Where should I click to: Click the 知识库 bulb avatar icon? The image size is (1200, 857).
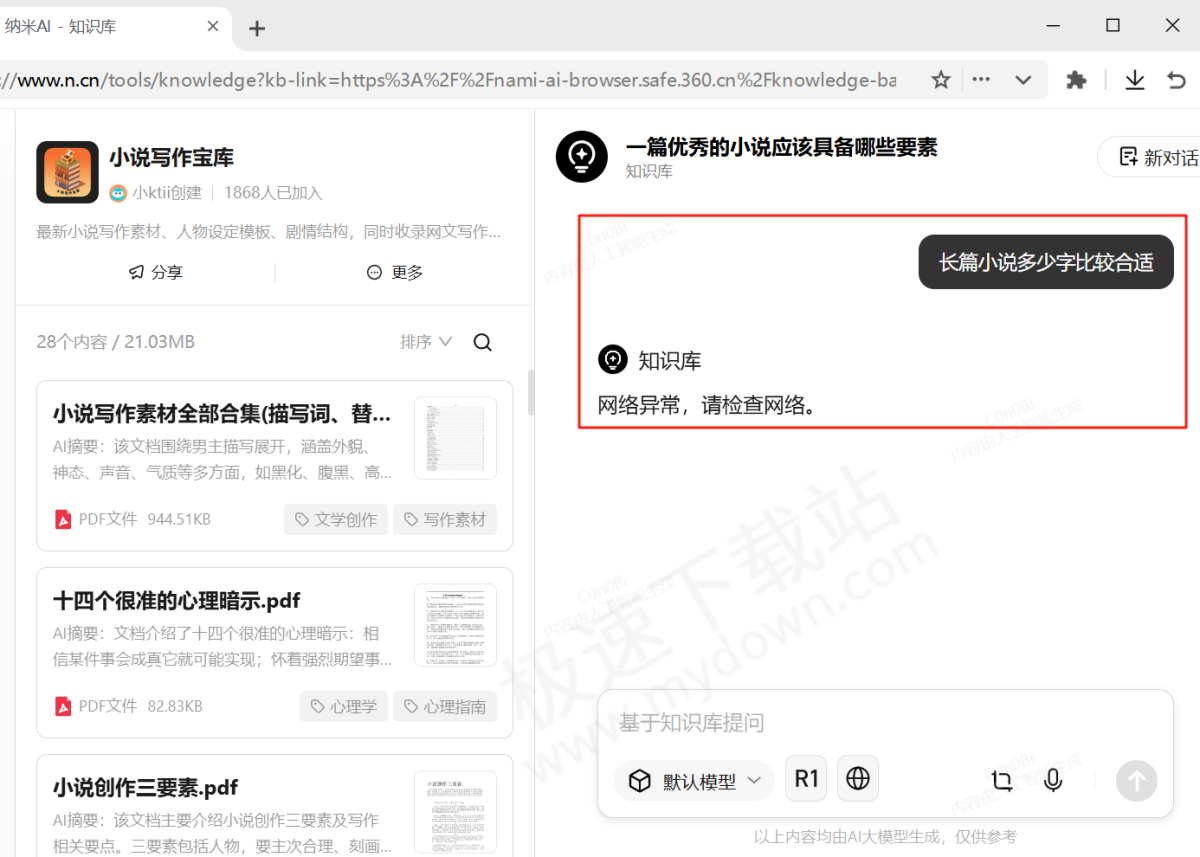tap(582, 157)
